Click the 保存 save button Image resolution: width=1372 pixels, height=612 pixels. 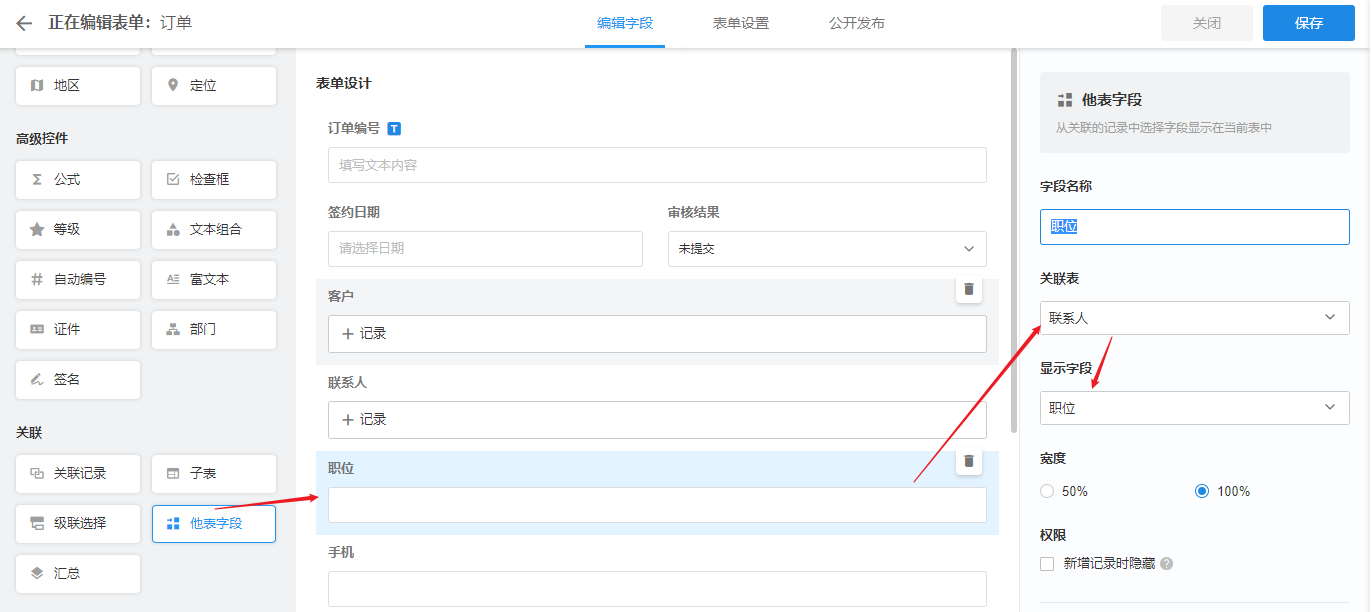point(1309,23)
